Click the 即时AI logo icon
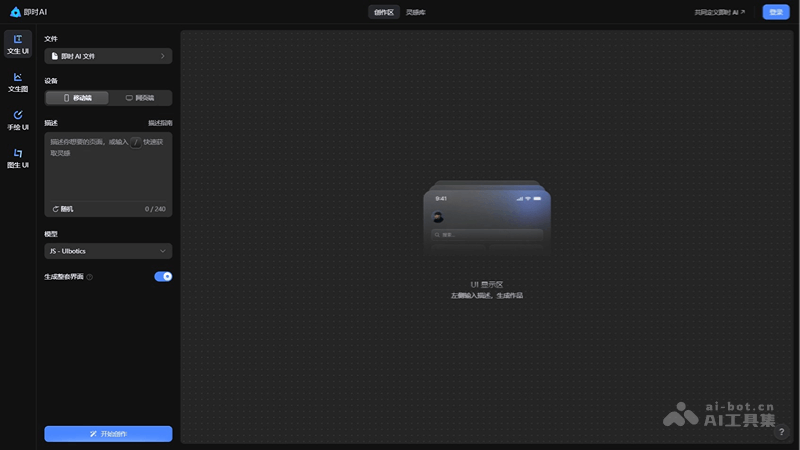The width and height of the screenshot is (800, 450). click(15, 12)
